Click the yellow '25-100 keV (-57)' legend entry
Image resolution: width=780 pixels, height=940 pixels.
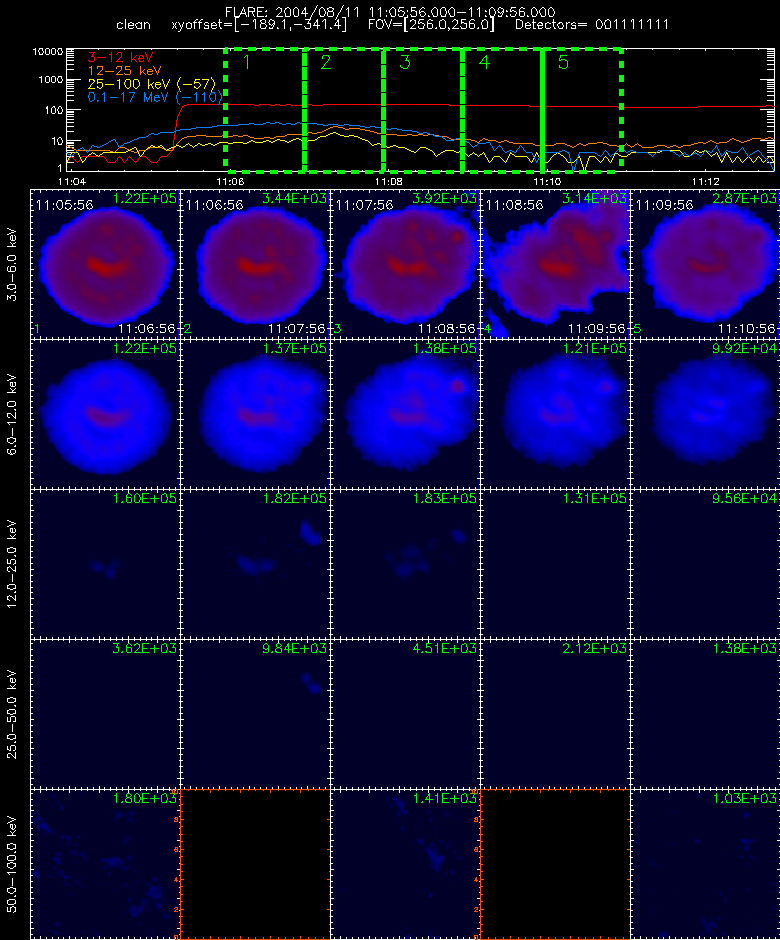pos(152,84)
